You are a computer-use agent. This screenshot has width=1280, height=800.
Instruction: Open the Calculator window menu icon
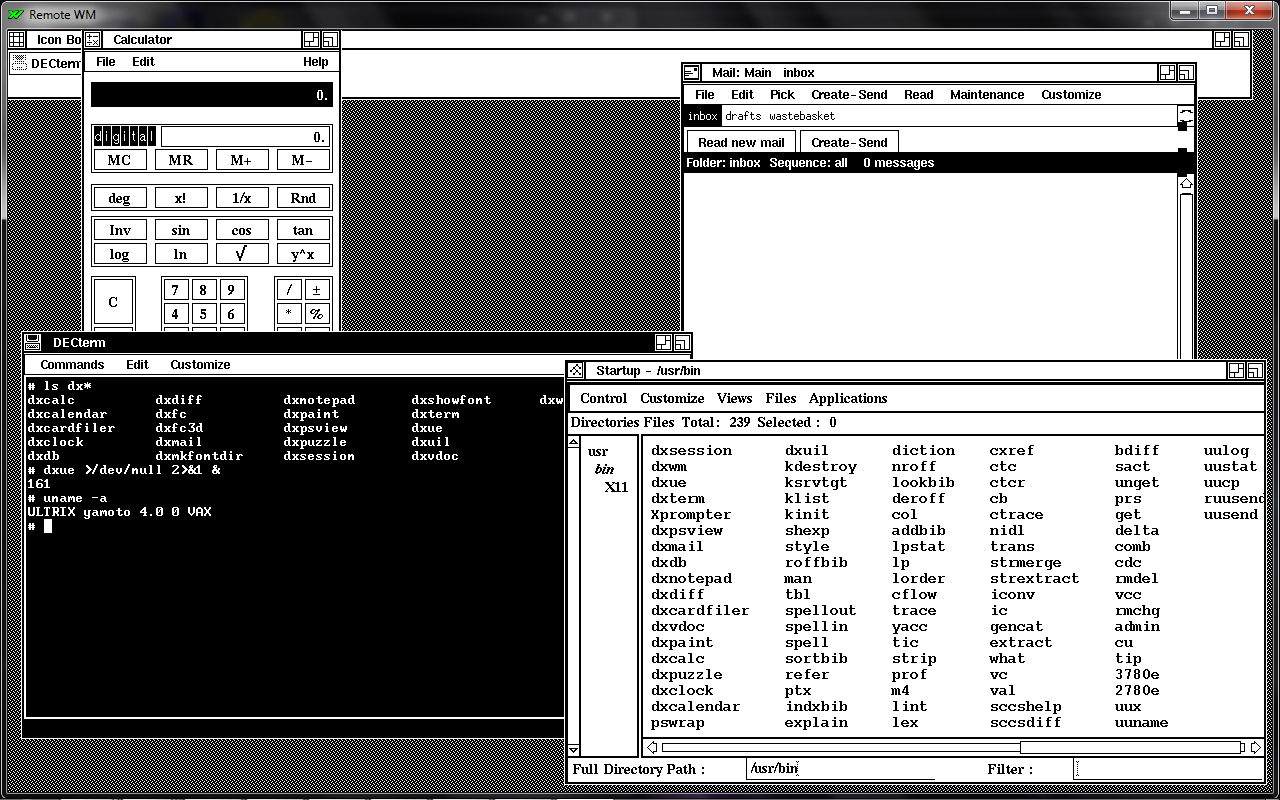(93, 40)
